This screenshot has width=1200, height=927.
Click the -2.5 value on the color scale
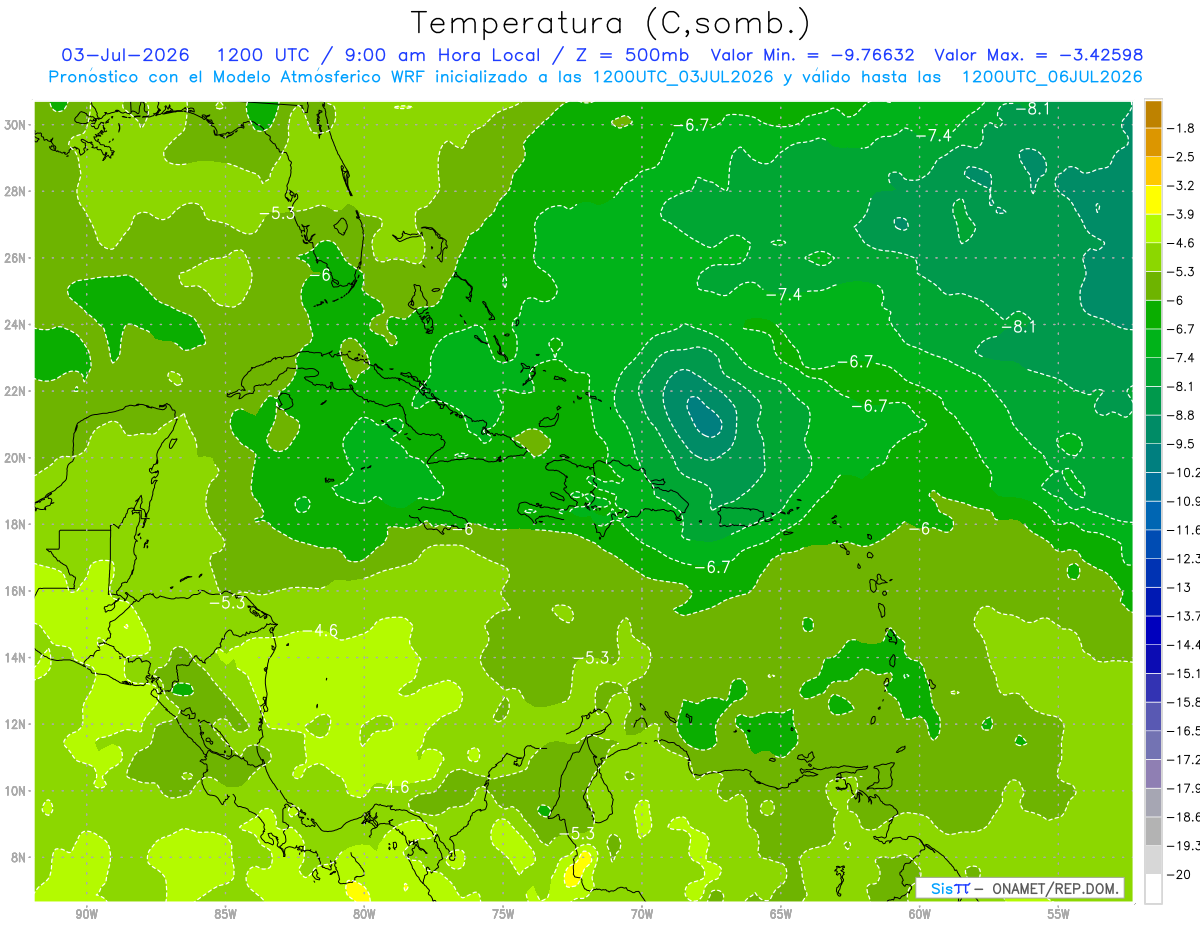(x=1182, y=157)
